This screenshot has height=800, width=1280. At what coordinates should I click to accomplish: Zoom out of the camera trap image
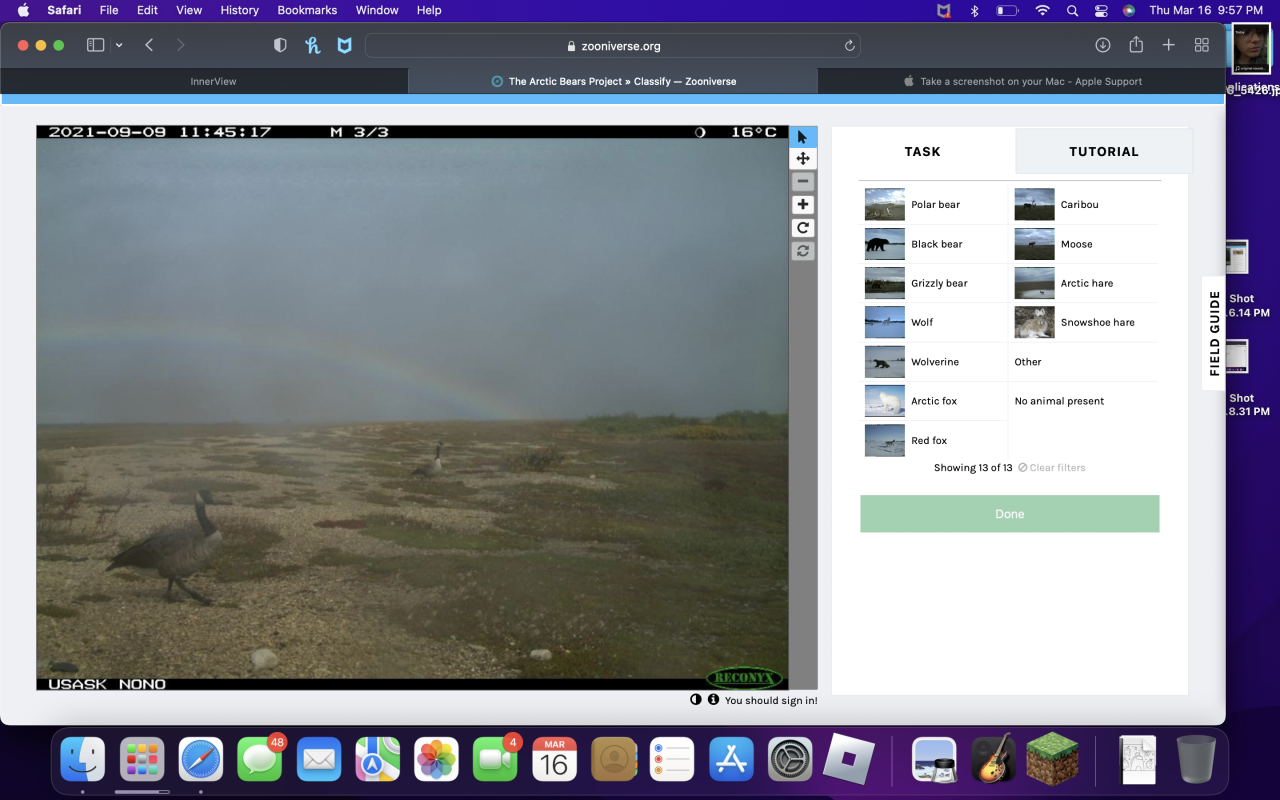(x=803, y=182)
